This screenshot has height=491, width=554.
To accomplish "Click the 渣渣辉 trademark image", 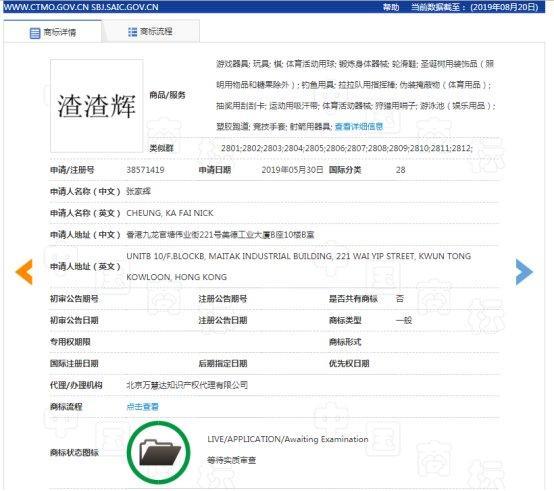I will click(97, 106).
